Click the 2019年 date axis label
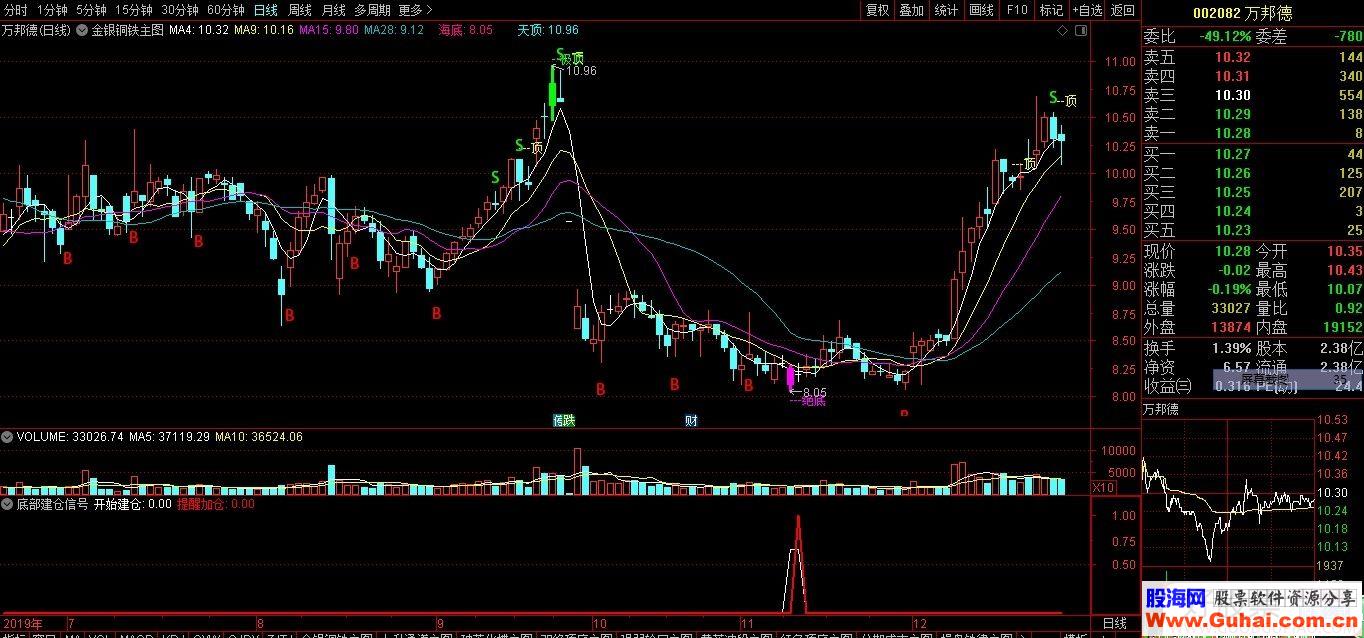This screenshot has width=1364, height=638. click(x=23, y=623)
